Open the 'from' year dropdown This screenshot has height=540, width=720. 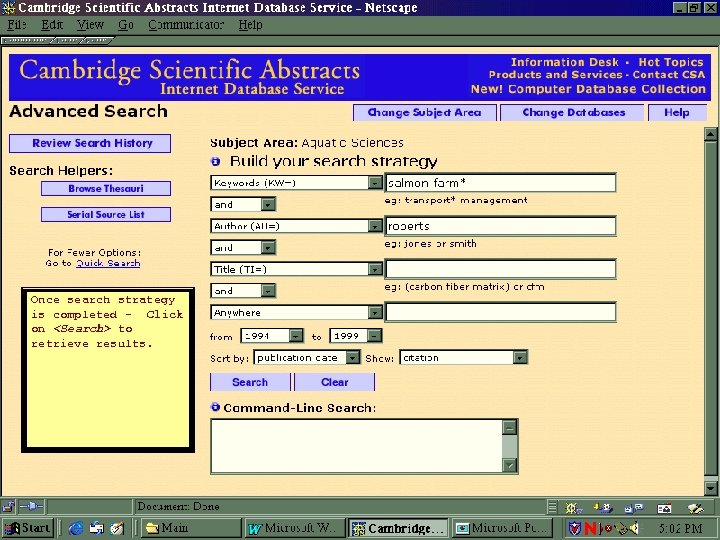(296, 336)
